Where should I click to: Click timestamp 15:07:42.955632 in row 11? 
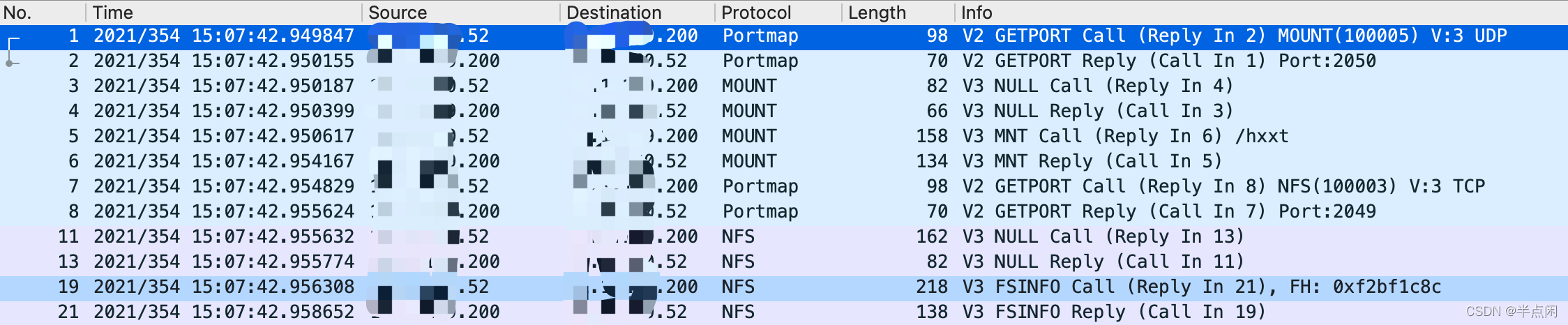click(x=273, y=237)
